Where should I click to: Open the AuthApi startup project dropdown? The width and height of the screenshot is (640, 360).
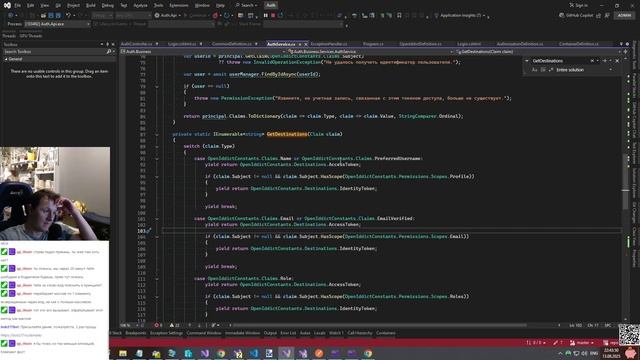[x=168, y=16]
